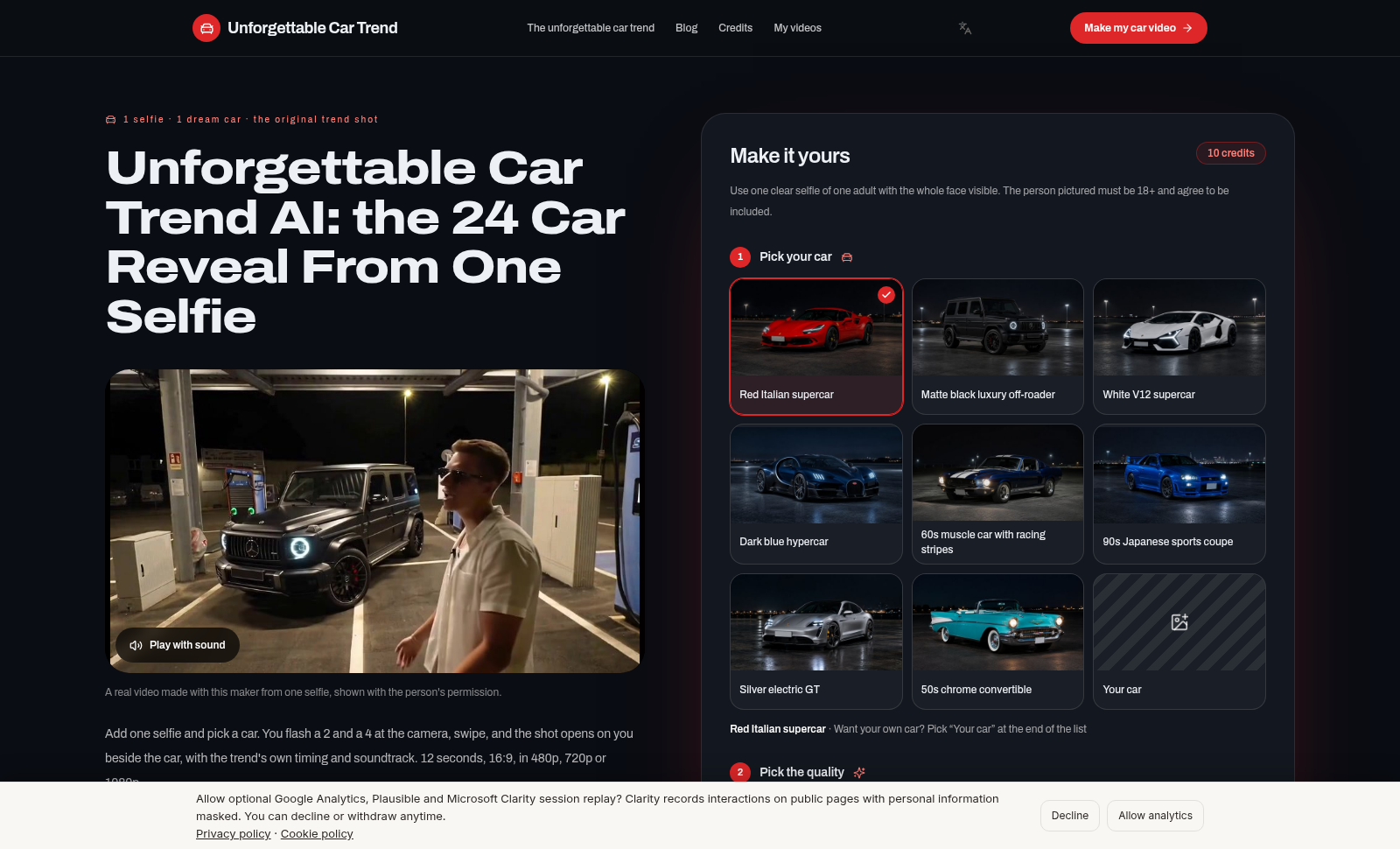Go to the Blog page
Image resolution: width=1400 pixels, height=849 pixels.
[x=687, y=28]
